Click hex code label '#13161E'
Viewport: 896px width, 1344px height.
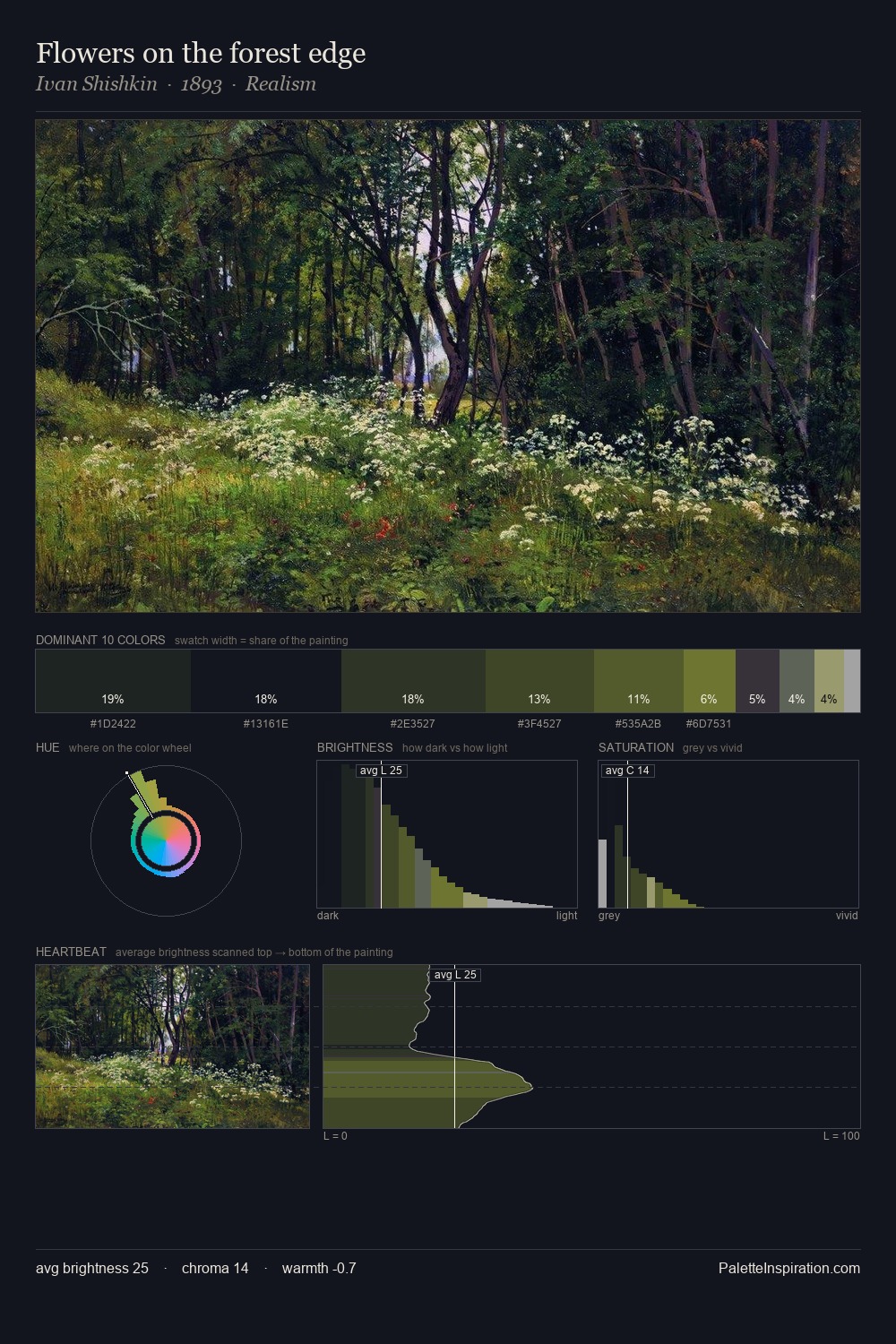tap(266, 724)
